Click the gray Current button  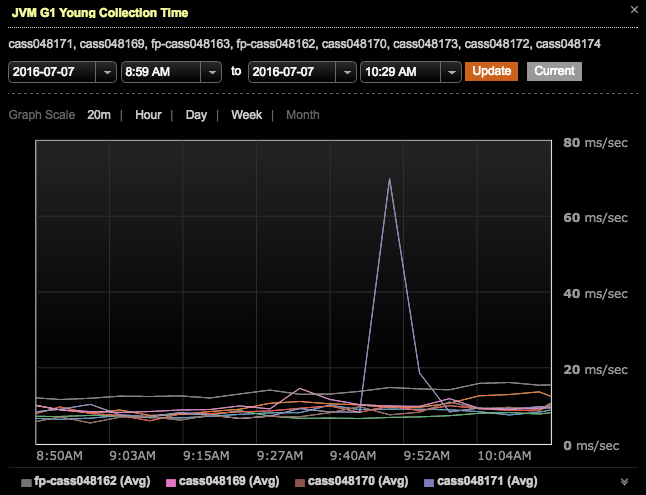coord(554,71)
